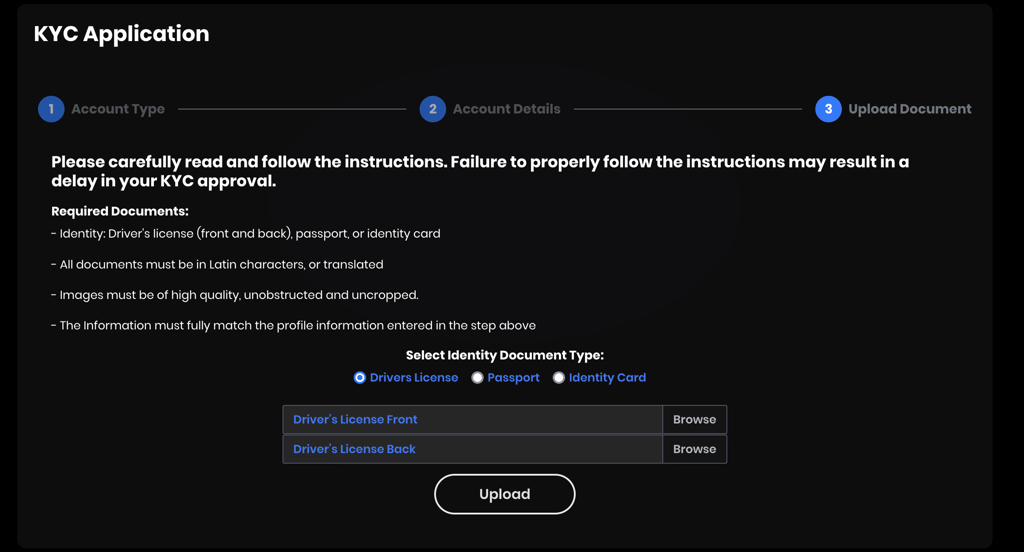Select the Identity Card radio button
The width and height of the screenshot is (1024, 552).
tap(558, 378)
